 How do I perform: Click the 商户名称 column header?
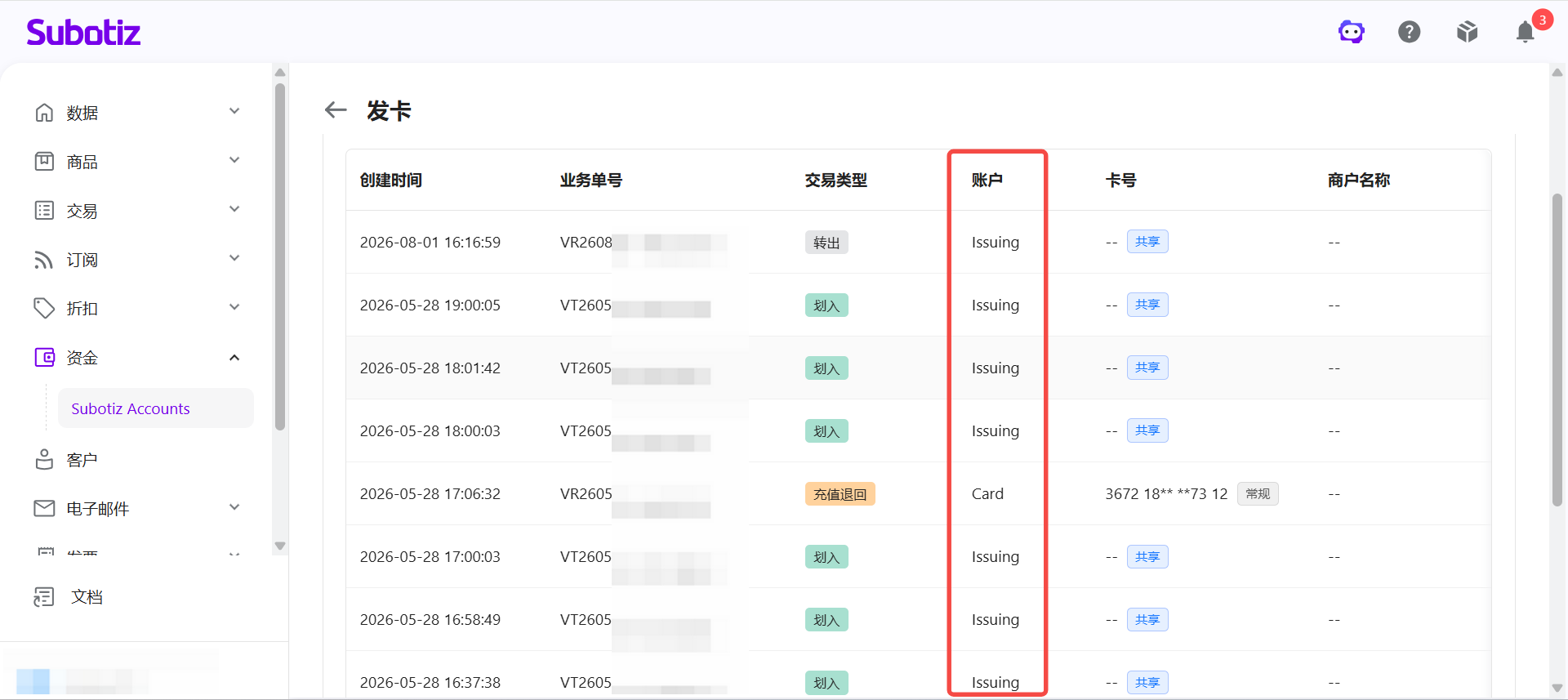click(x=1359, y=180)
